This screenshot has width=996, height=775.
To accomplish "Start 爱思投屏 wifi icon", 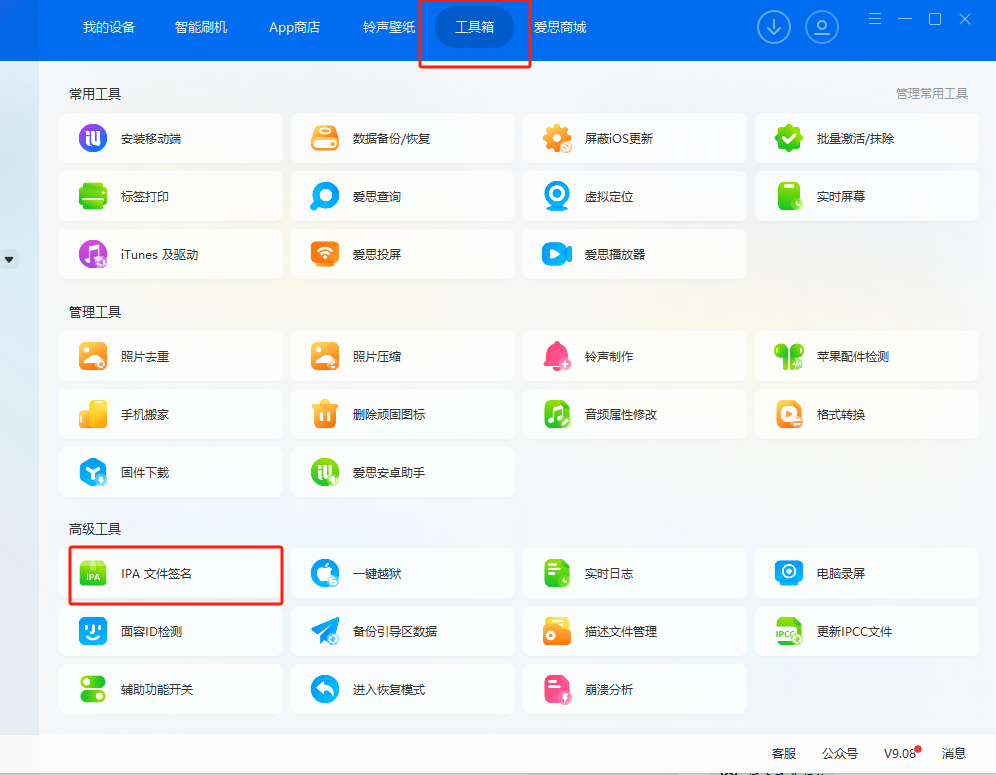I will tap(325, 254).
